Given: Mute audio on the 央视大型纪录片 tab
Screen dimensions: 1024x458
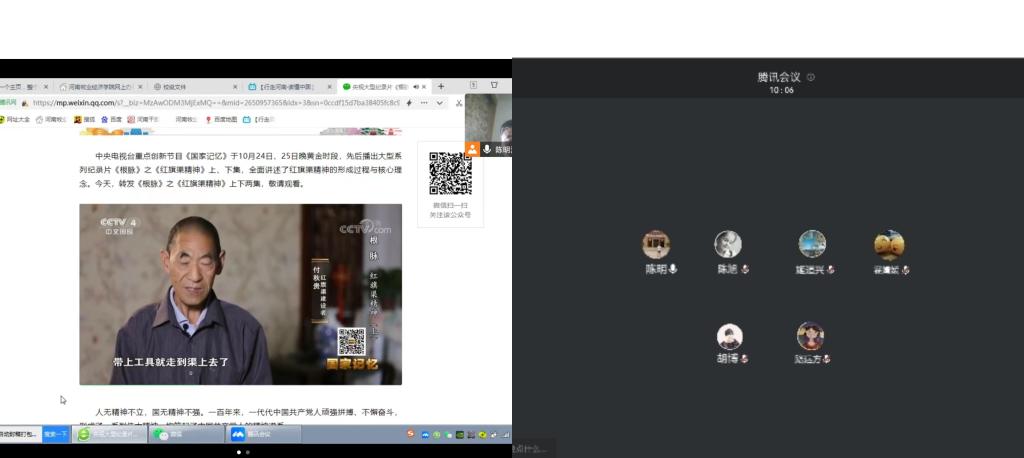Looking at the screenshot, I should [x=415, y=86].
